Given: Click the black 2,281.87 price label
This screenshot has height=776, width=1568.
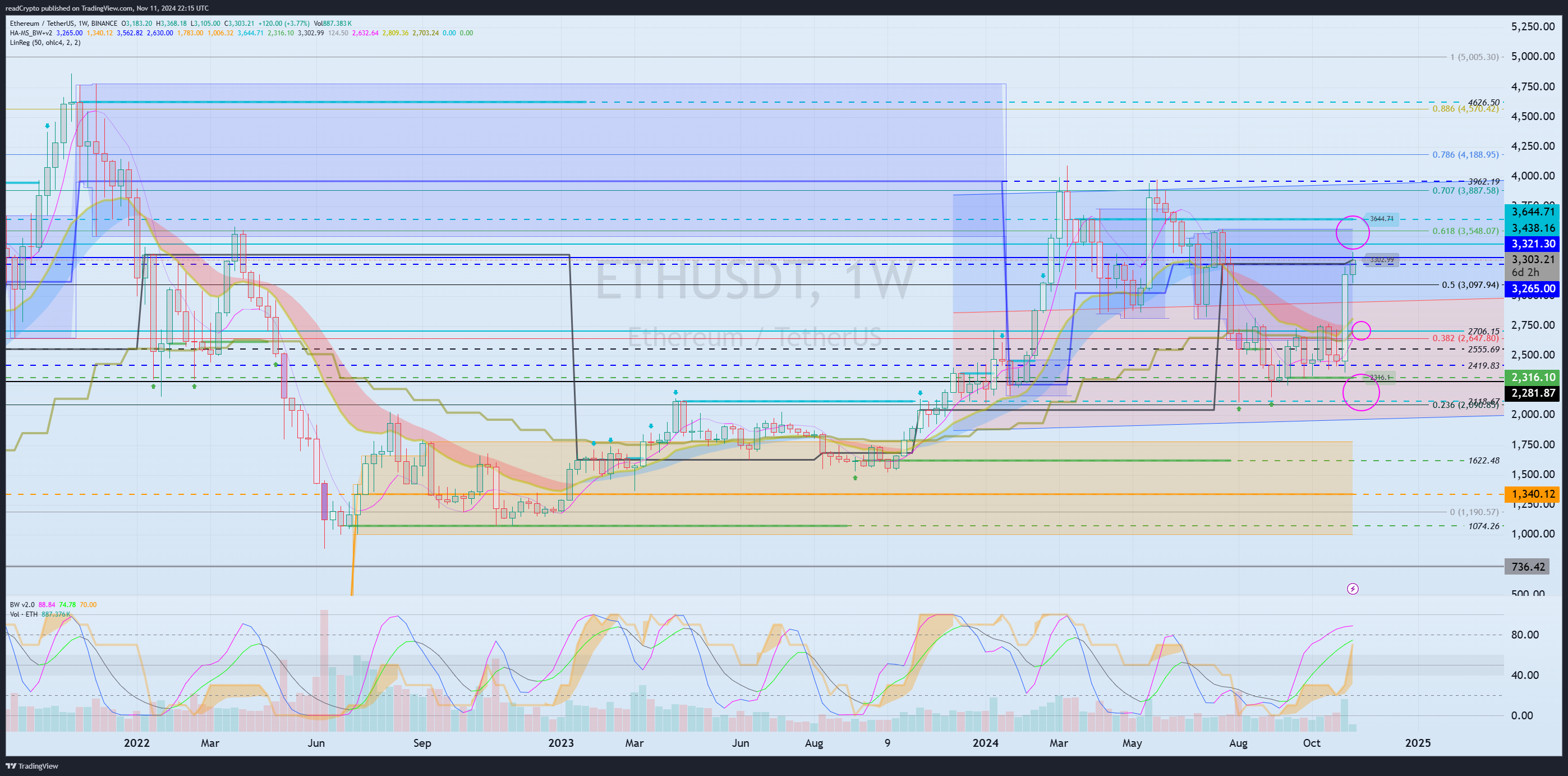Looking at the screenshot, I should point(1533,393).
